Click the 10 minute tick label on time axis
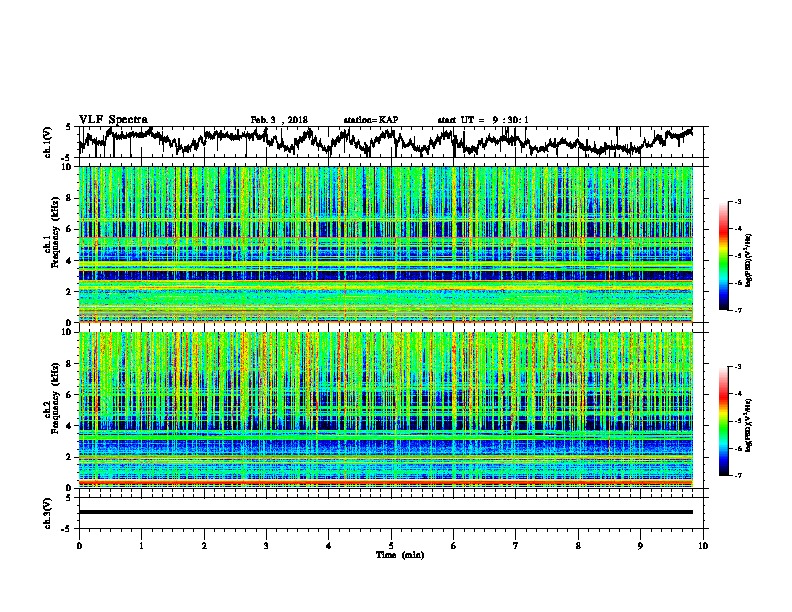The width and height of the screenshot is (792, 612). coord(703,546)
